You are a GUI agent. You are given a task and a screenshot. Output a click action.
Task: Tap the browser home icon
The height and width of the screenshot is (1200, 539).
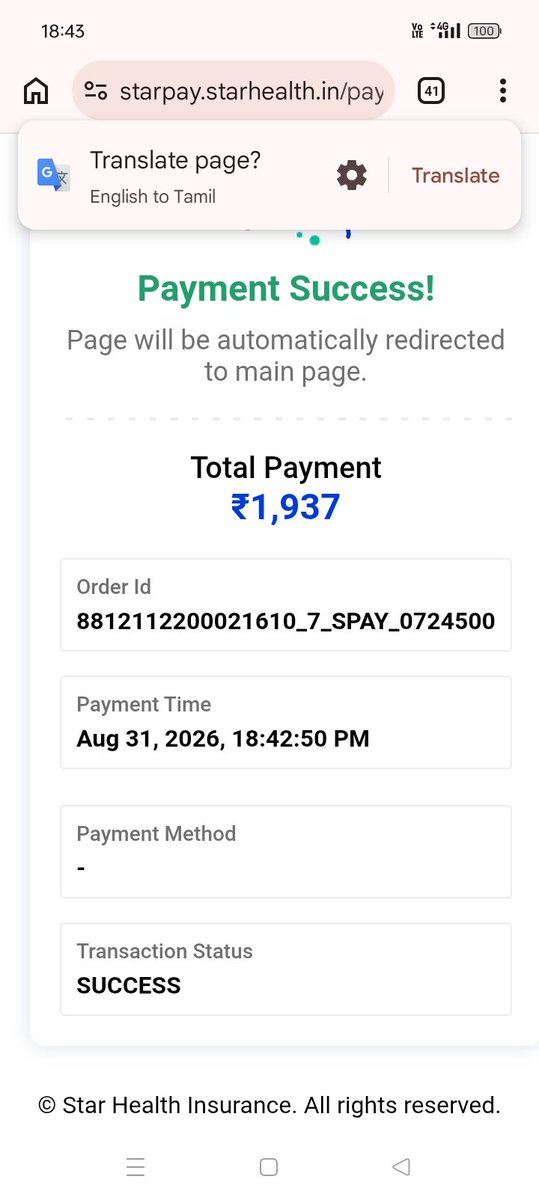pyautogui.click(x=35, y=92)
